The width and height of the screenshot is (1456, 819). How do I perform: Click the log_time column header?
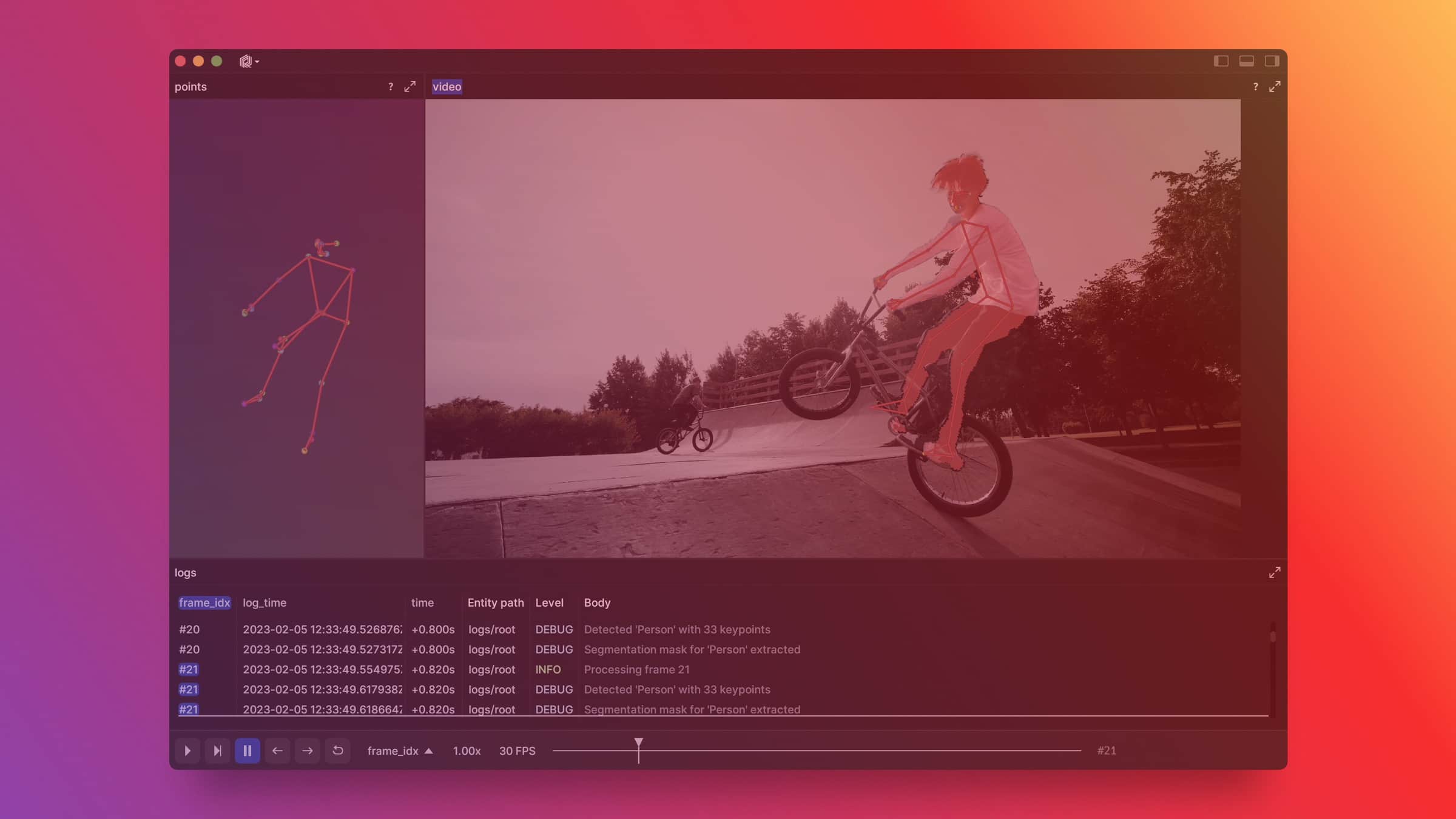265,602
